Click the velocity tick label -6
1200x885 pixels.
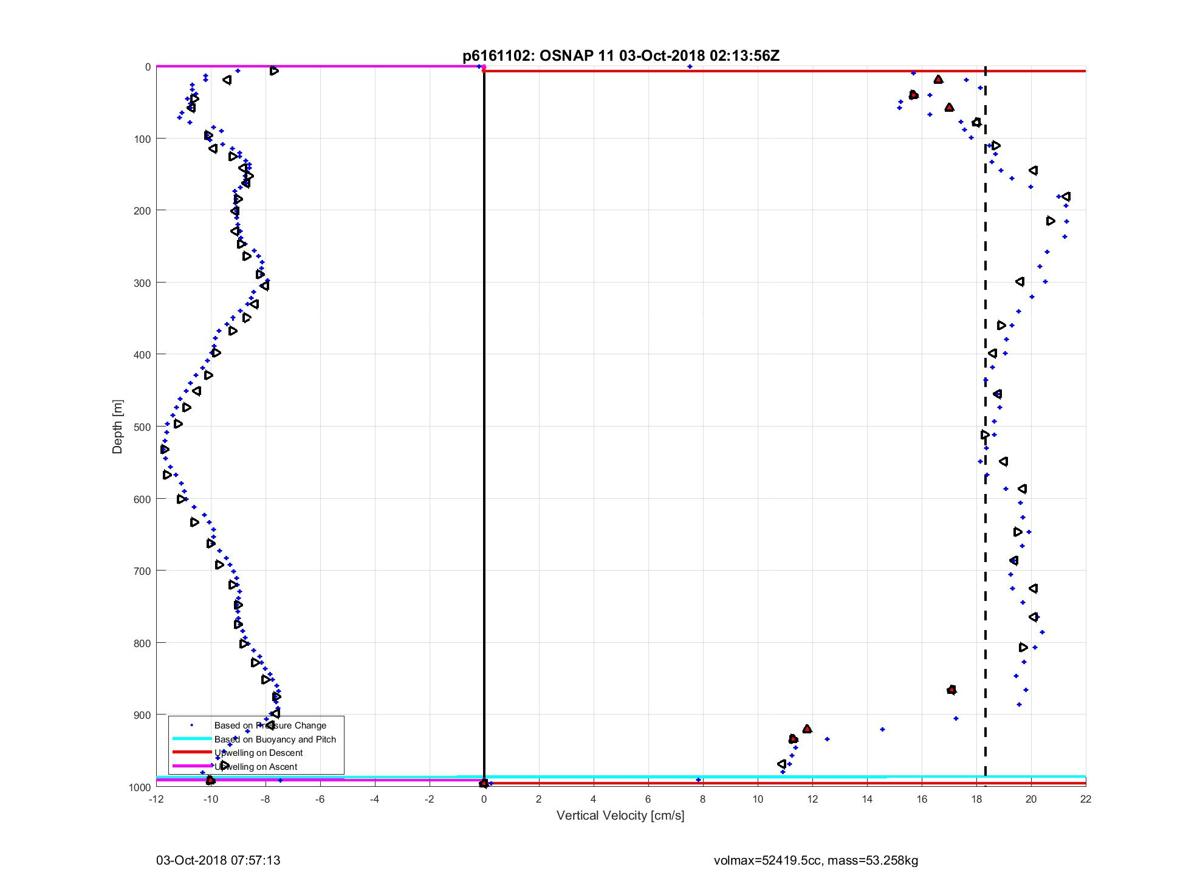tap(320, 800)
